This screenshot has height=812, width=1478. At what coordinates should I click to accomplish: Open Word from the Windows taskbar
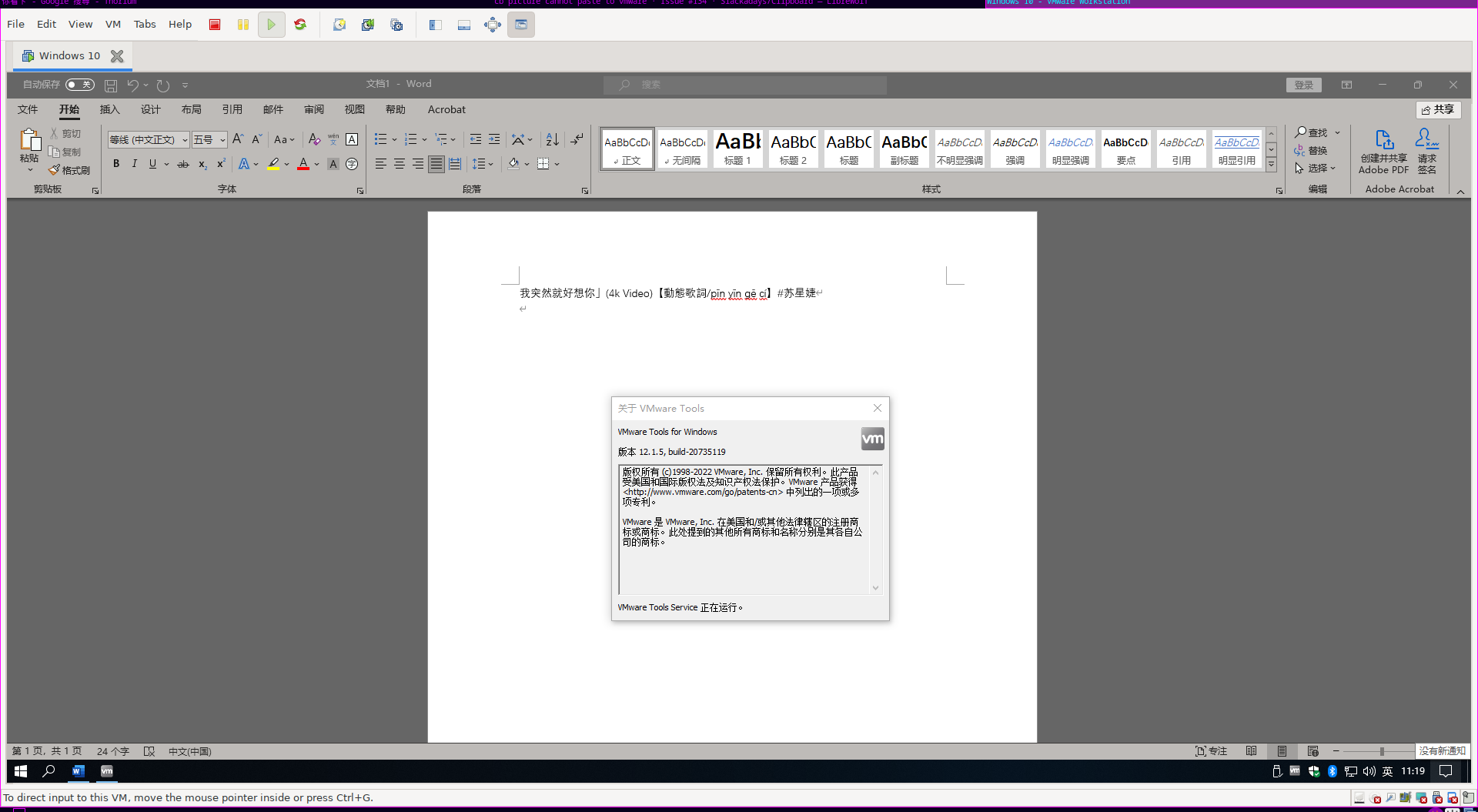(78, 771)
